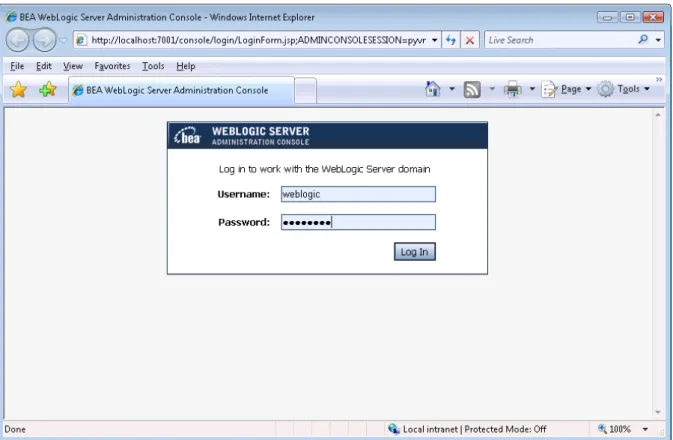The width and height of the screenshot is (673, 440).
Task: Click Local intranet Protected Mode status text
Action: [x=475, y=429]
